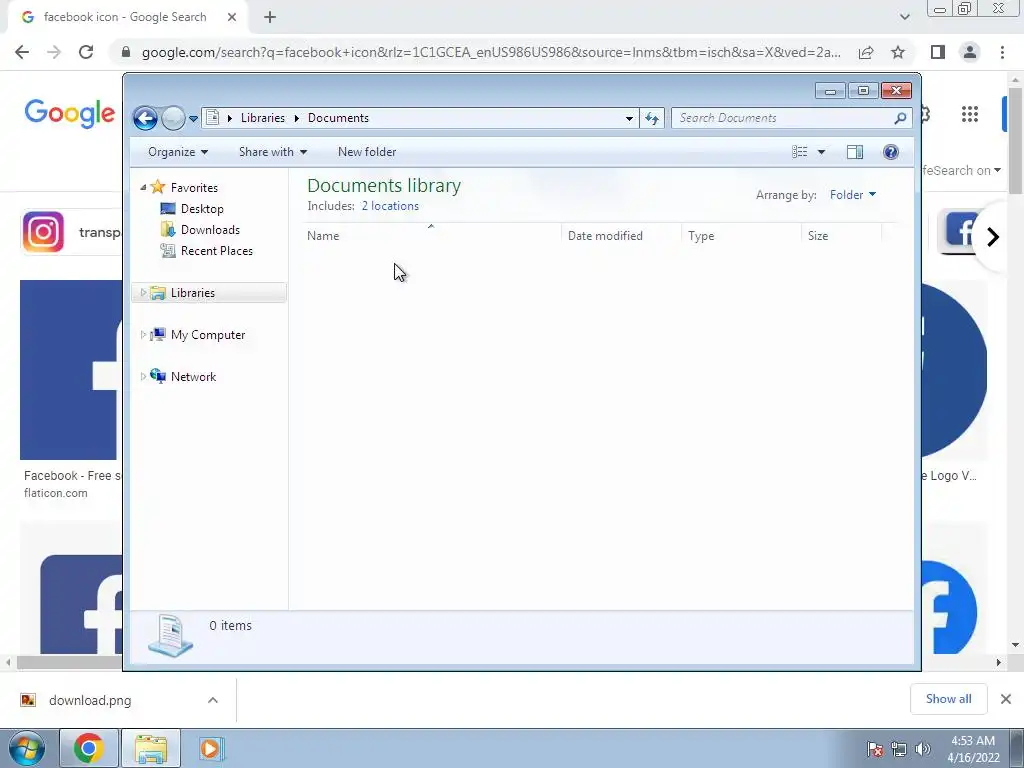Bookmark this page with the star
The image size is (1024, 768).
pyautogui.click(x=898, y=52)
